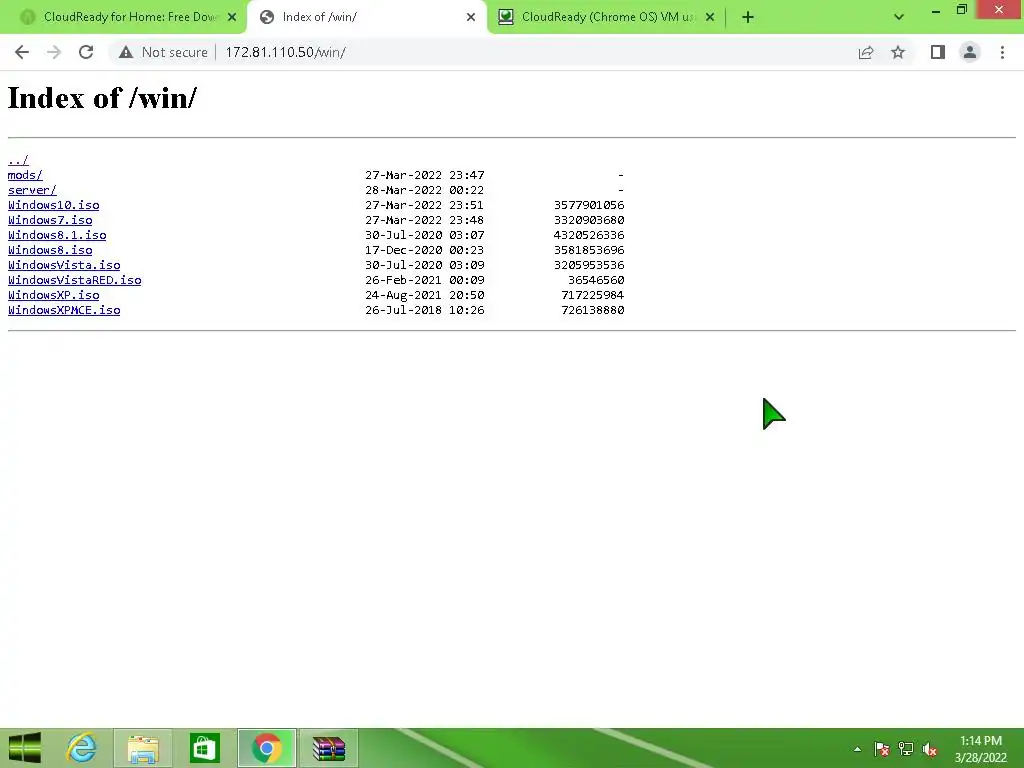Open the parent directory link
1024x768 pixels.
pyautogui.click(x=18, y=160)
